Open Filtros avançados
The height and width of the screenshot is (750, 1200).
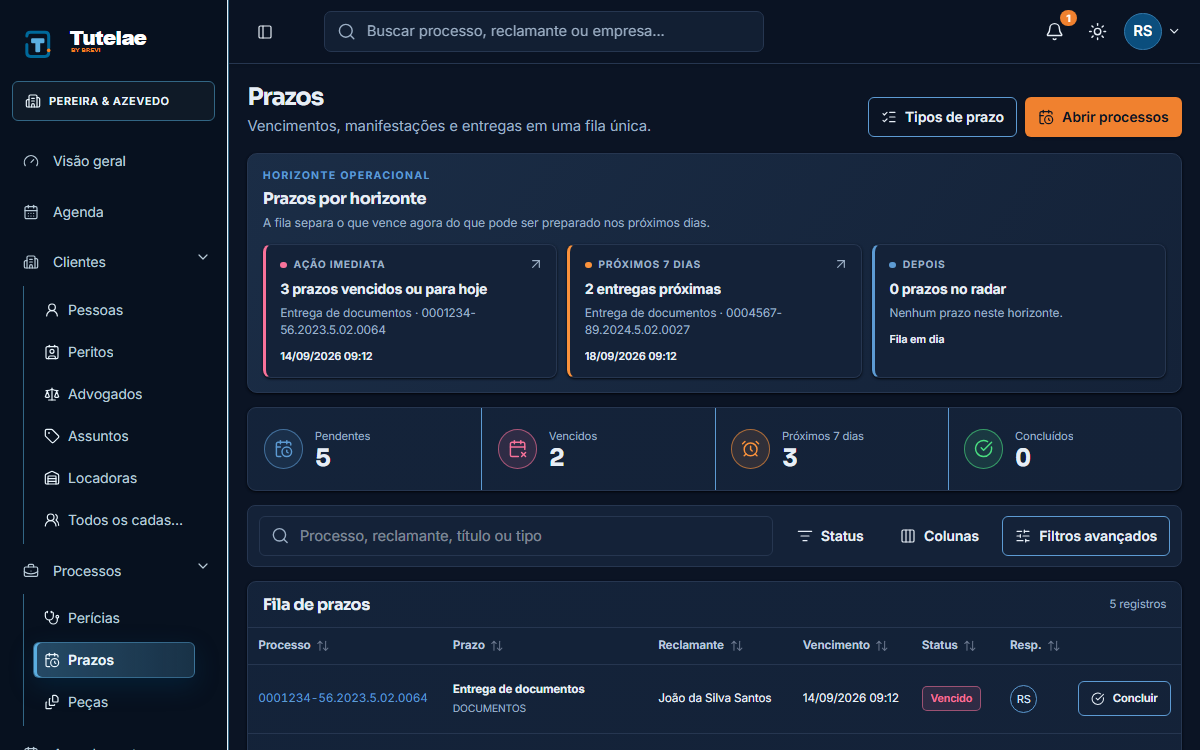pos(1086,536)
